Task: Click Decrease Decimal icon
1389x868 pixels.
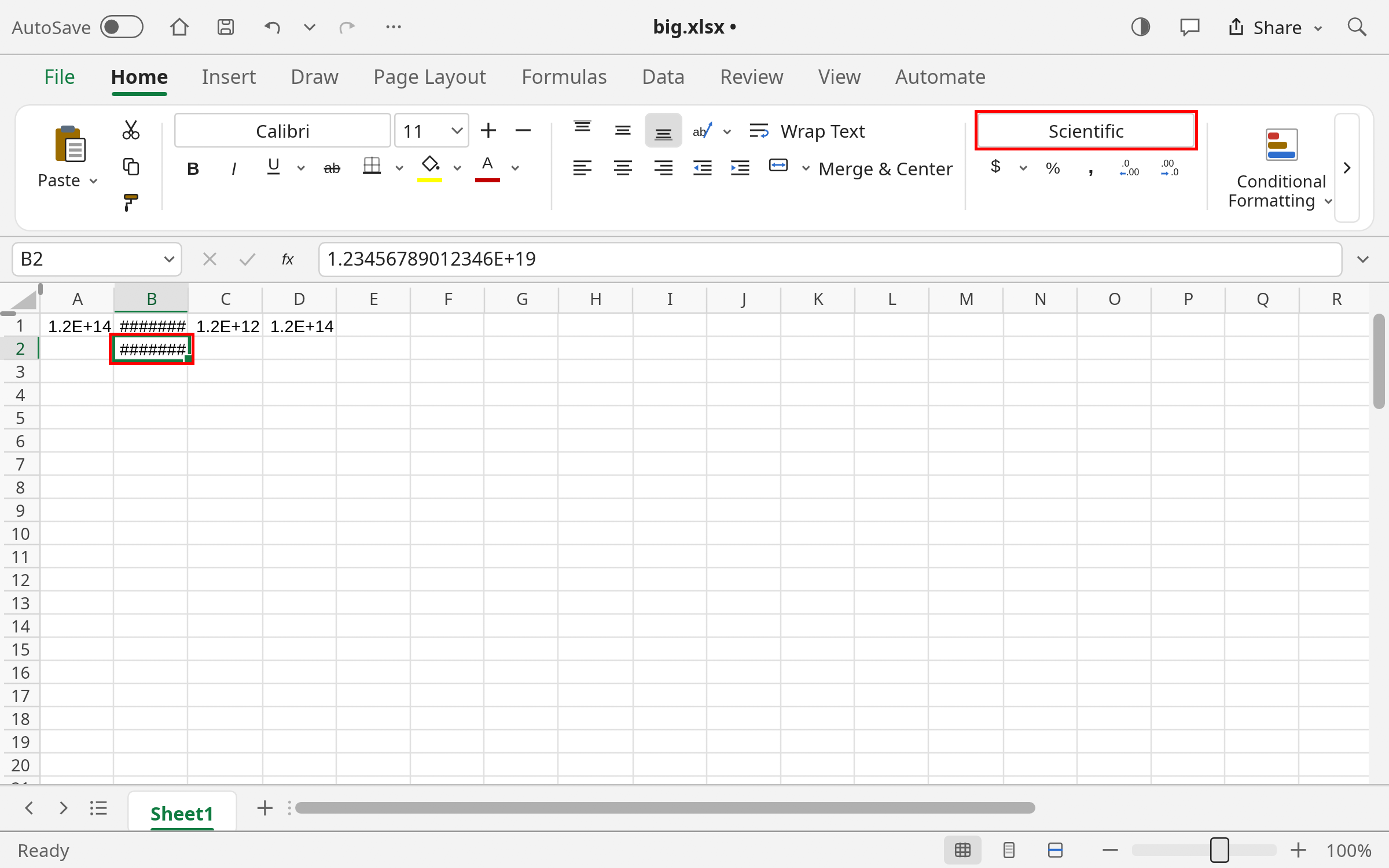Action: 1169,168
